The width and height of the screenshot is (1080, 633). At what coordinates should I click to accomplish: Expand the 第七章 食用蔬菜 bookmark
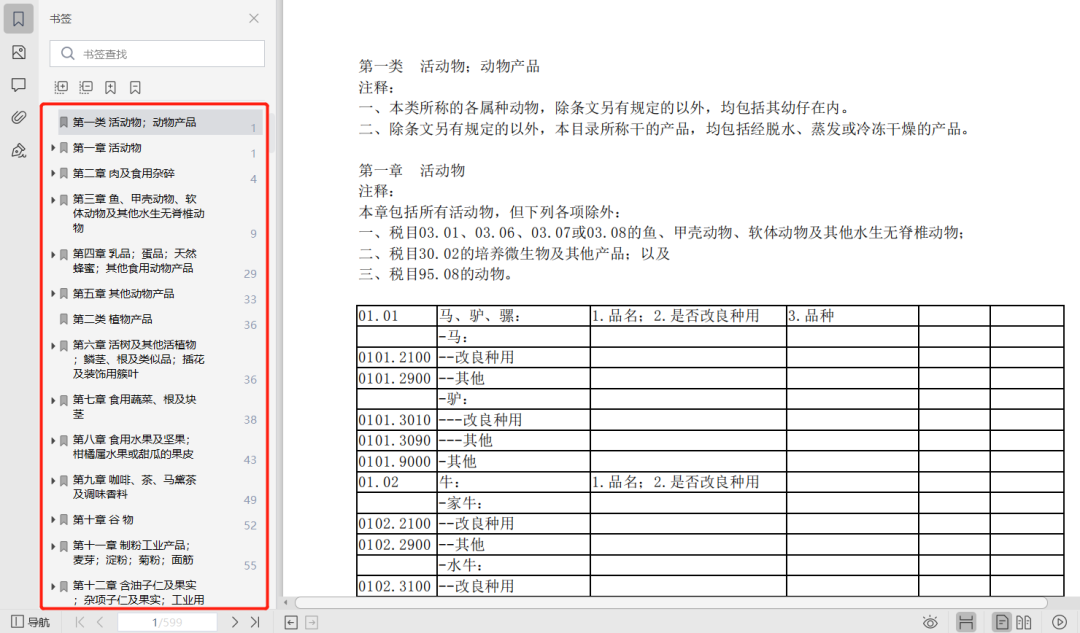tap(53, 399)
